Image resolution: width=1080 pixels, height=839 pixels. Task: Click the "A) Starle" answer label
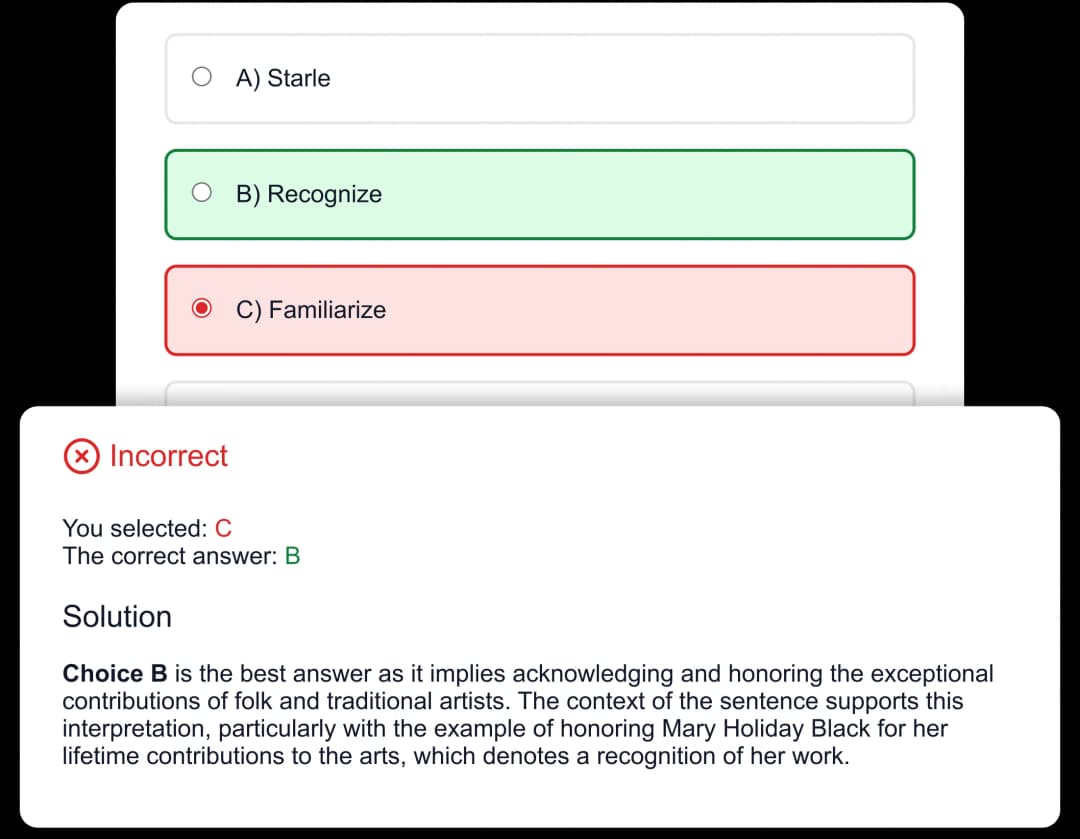[283, 78]
